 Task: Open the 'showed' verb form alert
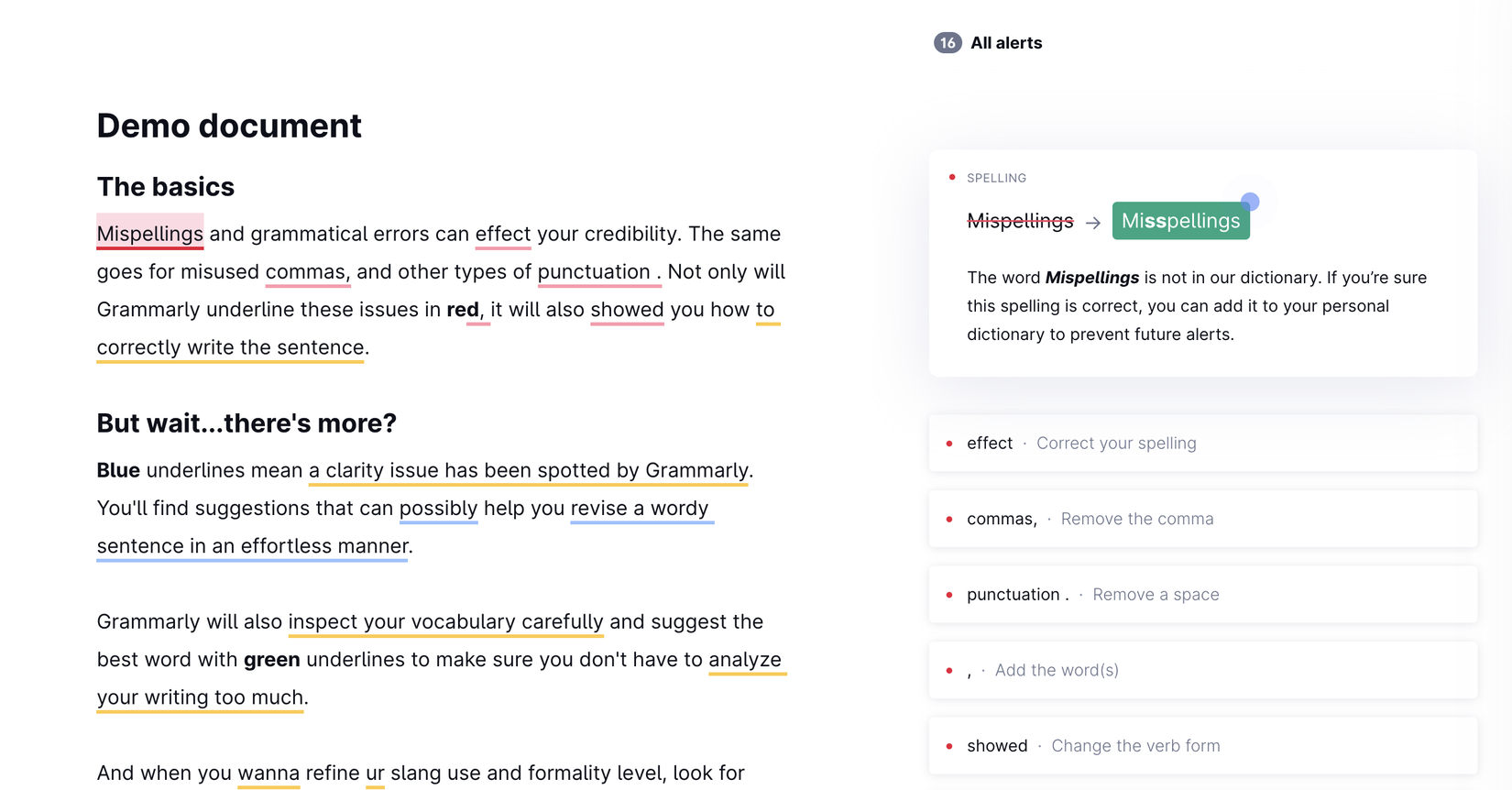click(1201, 746)
